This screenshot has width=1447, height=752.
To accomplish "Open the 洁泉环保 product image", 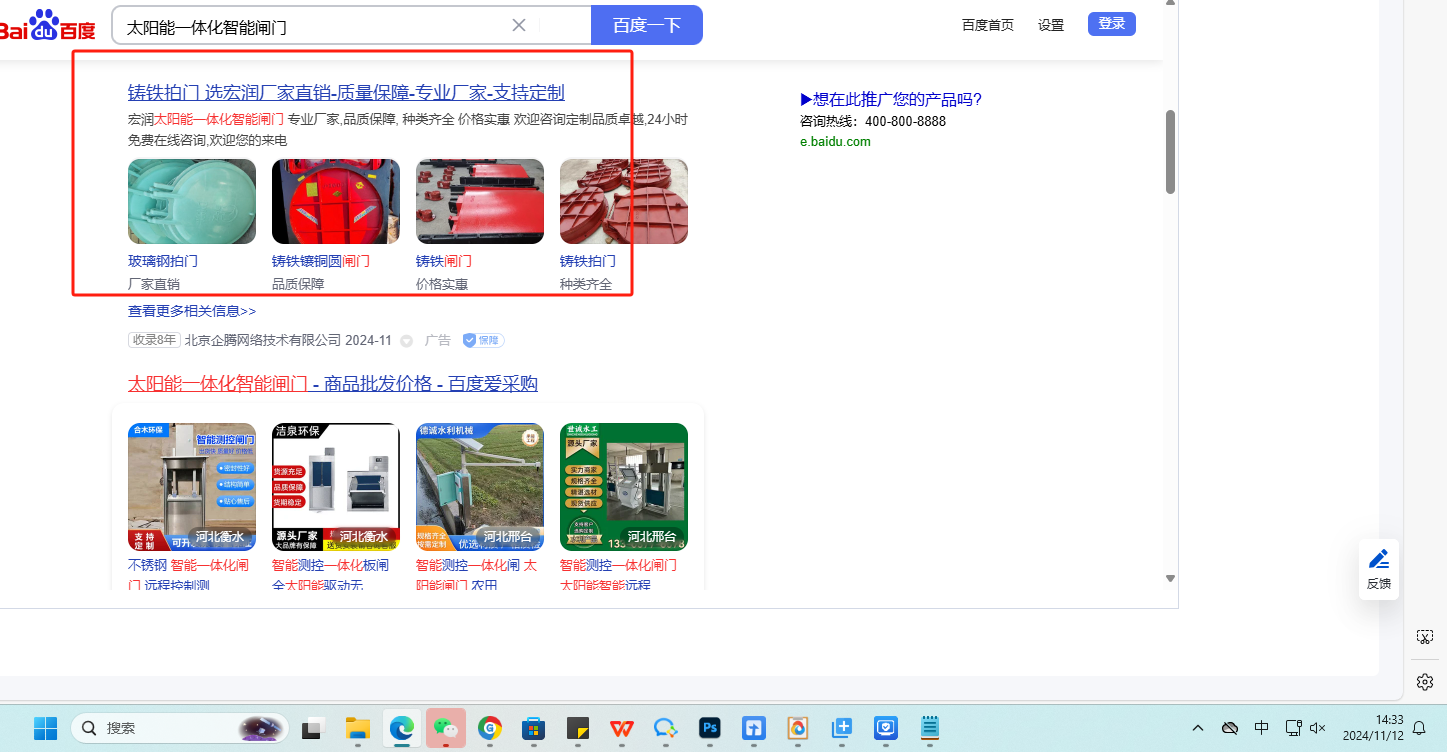I will coord(336,487).
